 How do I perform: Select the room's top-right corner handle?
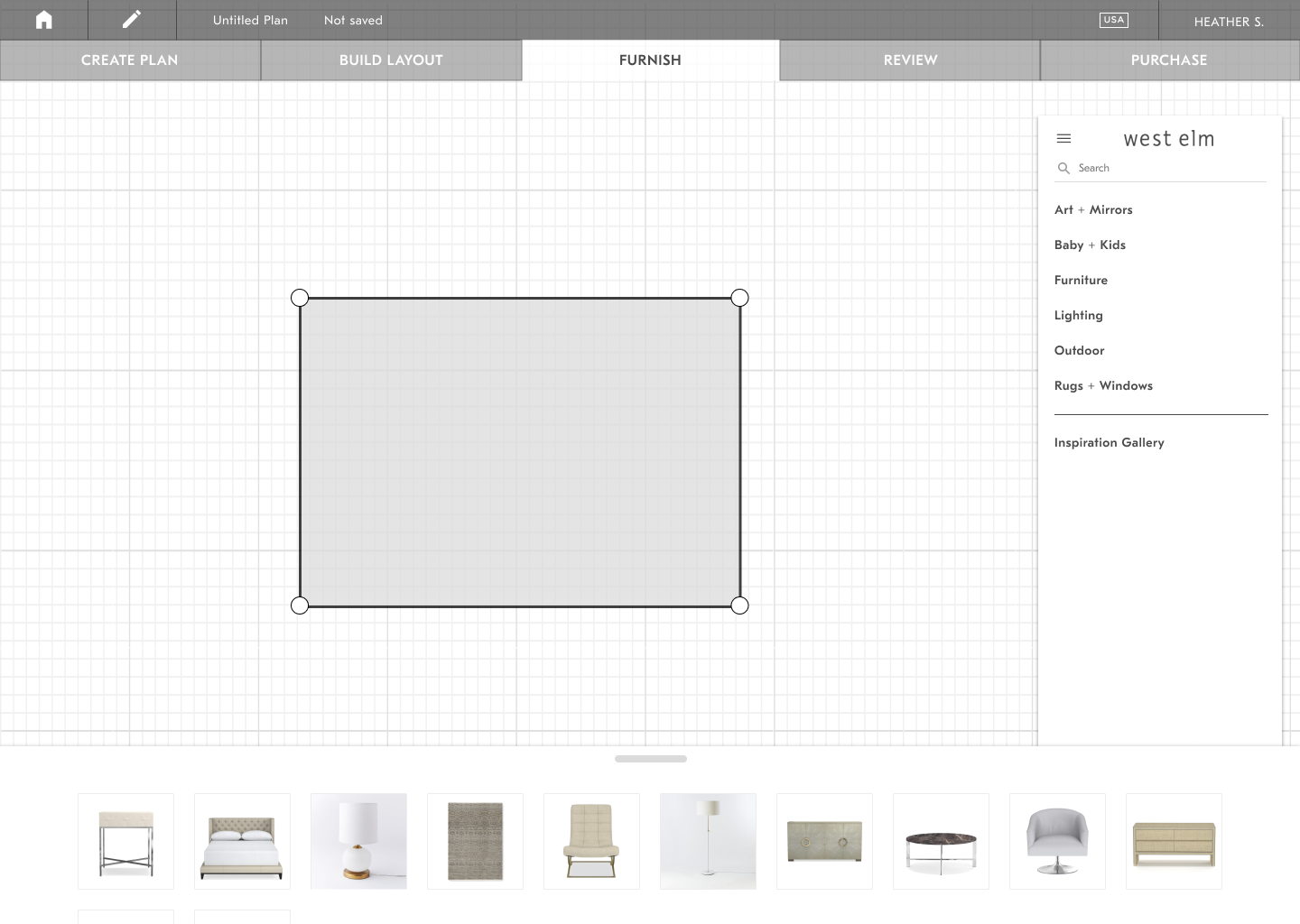point(739,298)
